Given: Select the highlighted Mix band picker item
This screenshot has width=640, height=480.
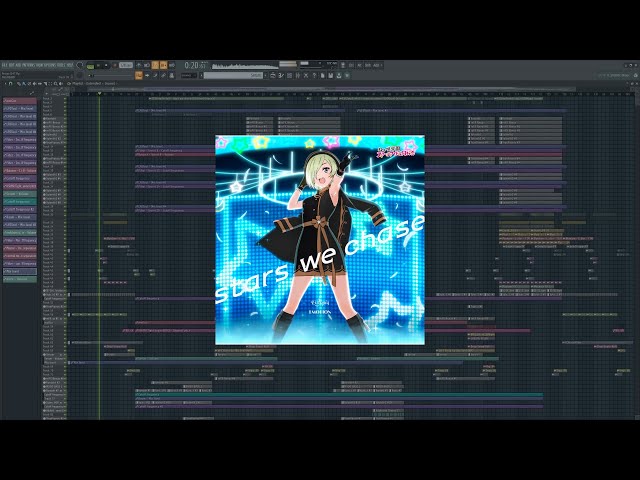Looking at the screenshot, I should [x=20, y=271].
